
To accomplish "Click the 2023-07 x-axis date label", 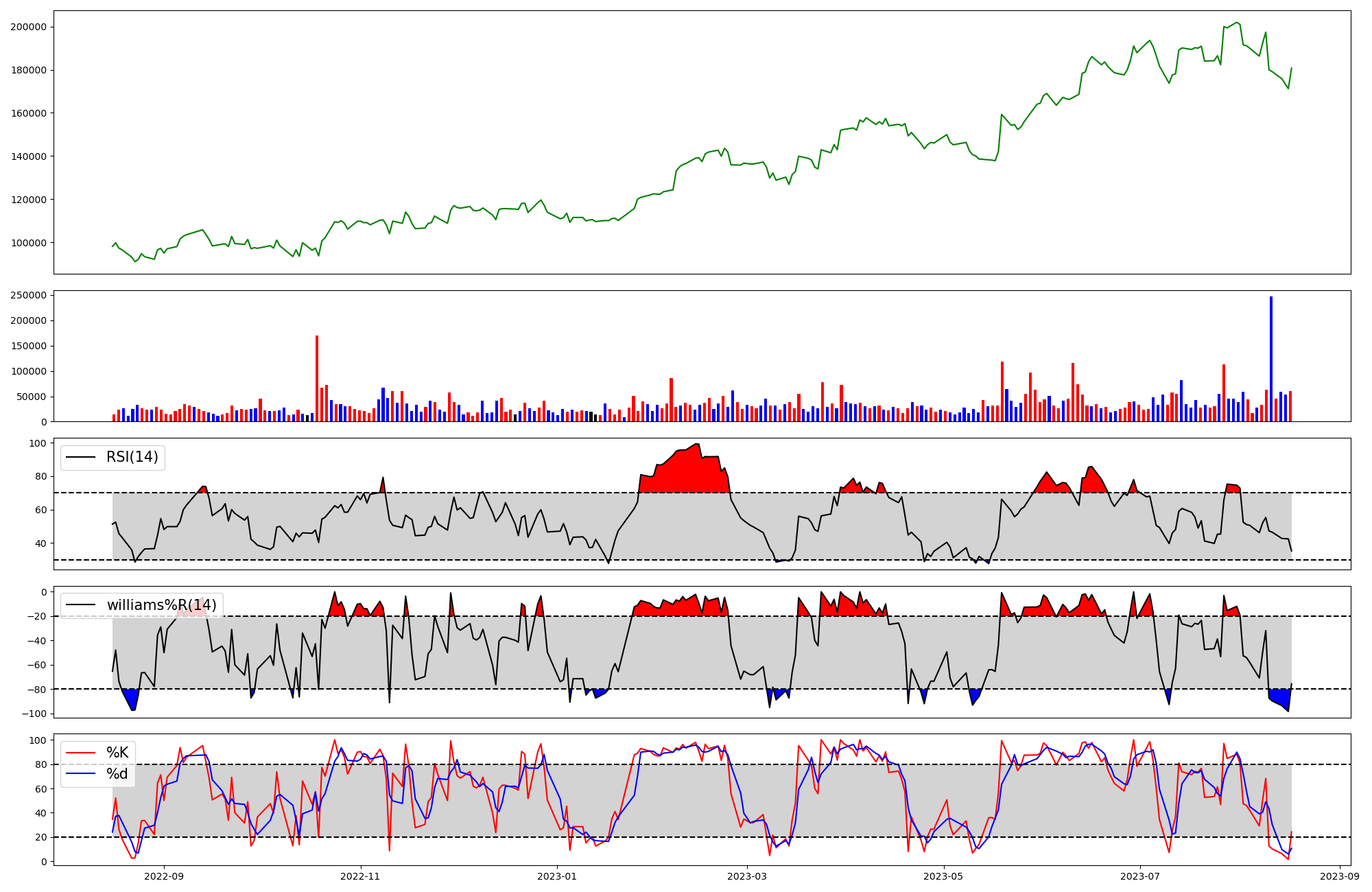I will 1139,876.
